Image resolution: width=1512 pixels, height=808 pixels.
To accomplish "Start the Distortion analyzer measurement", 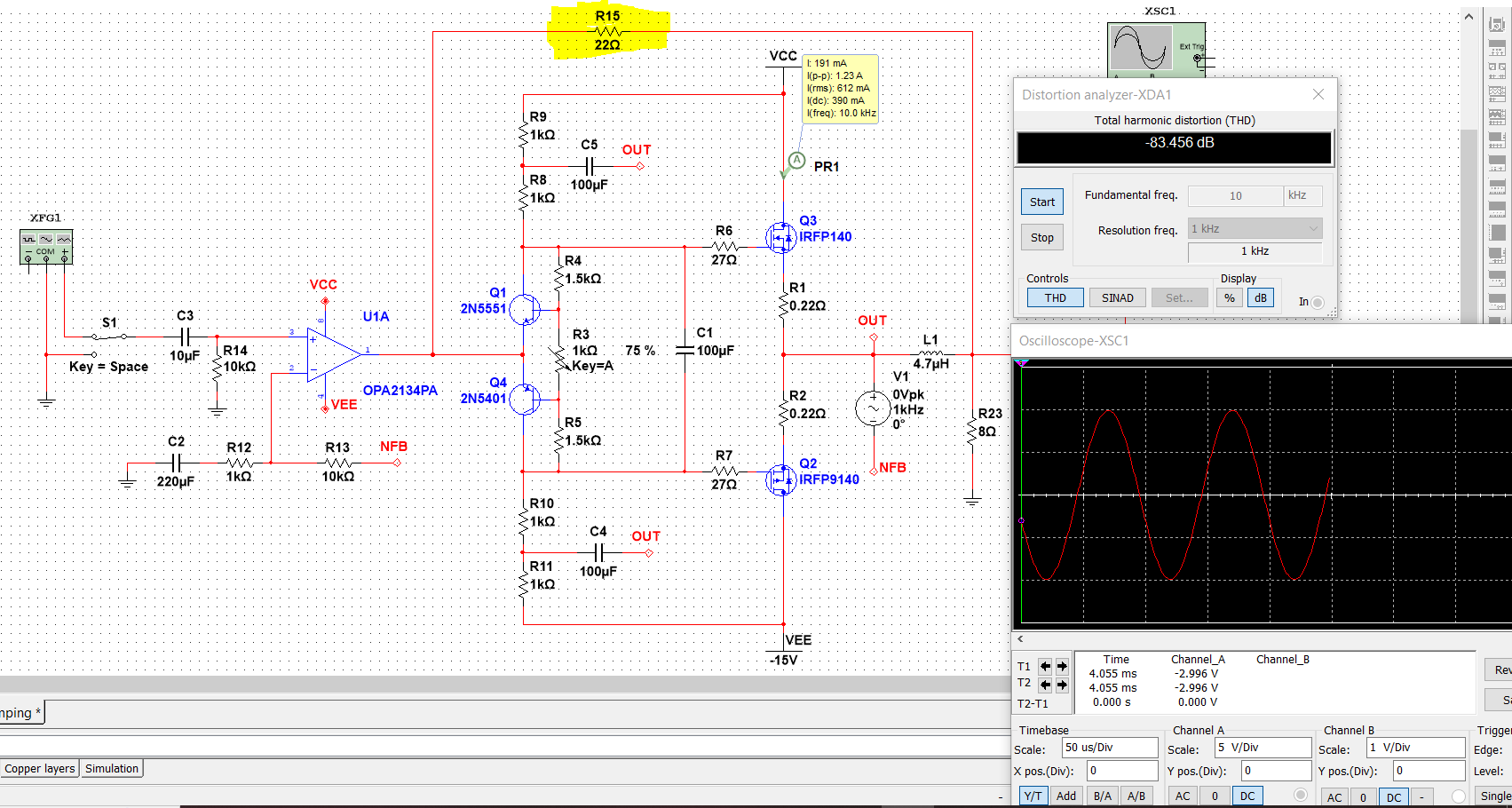I will (x=1041, y=202).
